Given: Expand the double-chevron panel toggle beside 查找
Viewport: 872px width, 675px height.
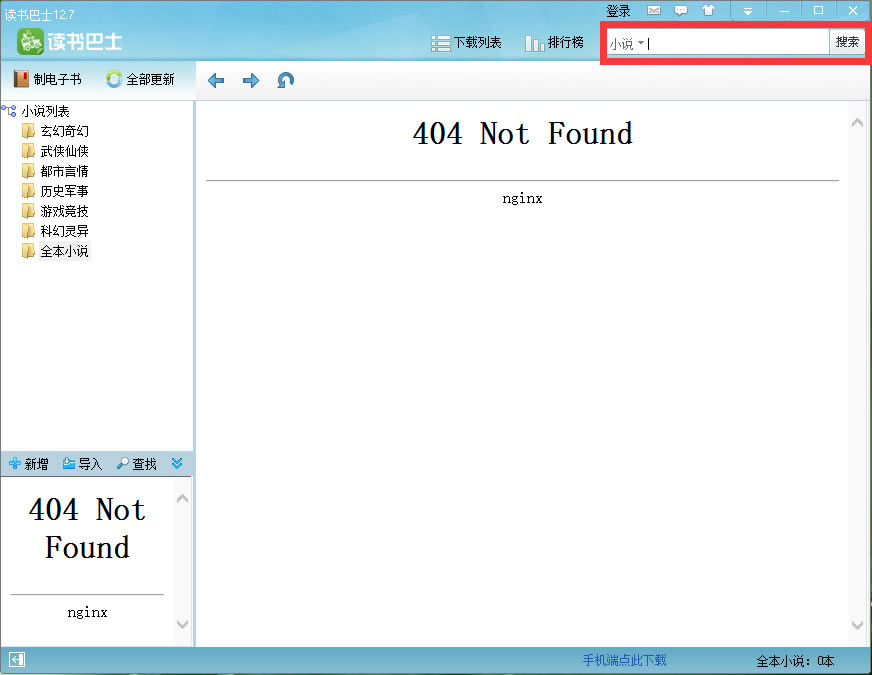Looking at the screenshot, I should pos(177,464).
